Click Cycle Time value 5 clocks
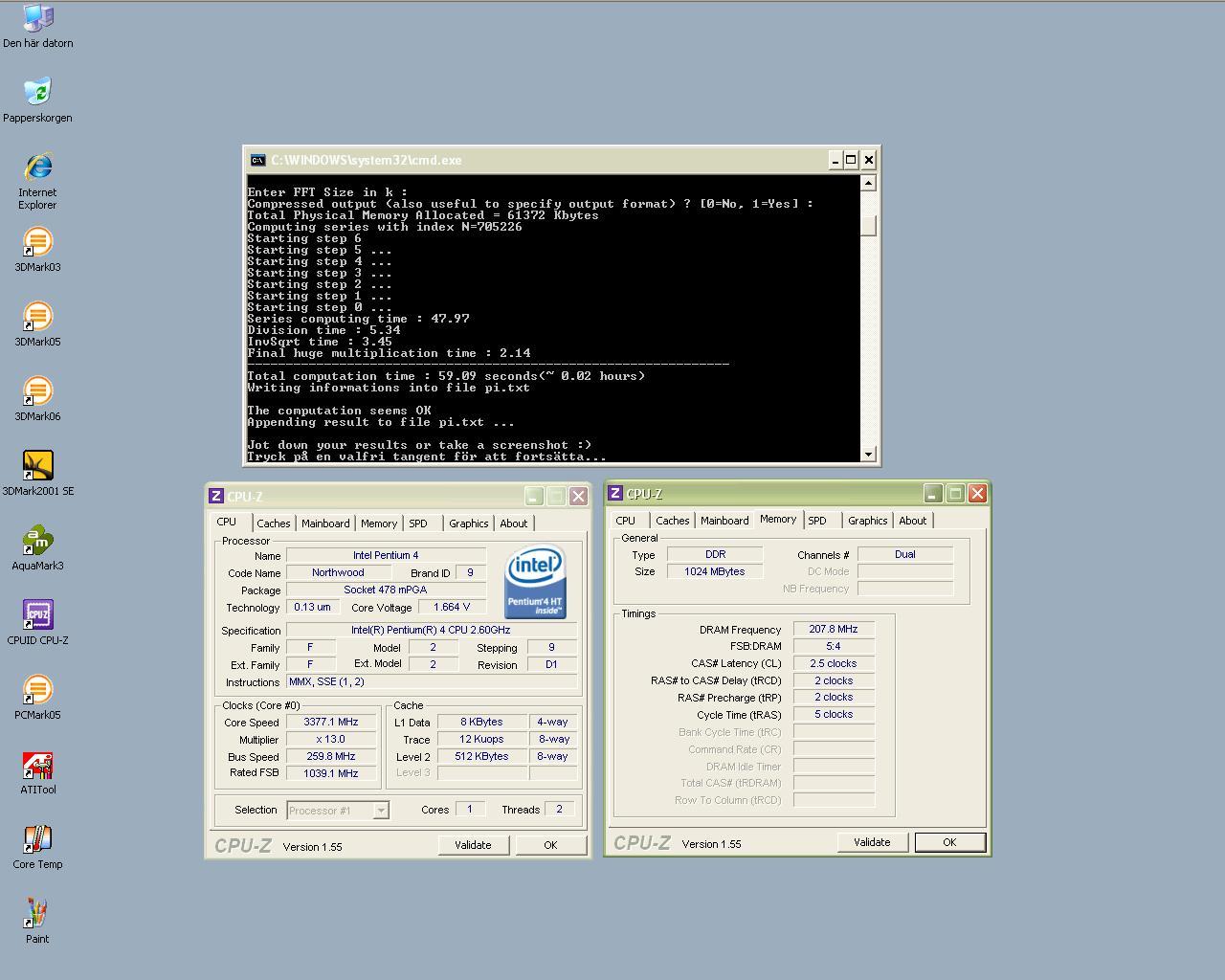The width and height of the screenshot is (1225, 980). point(834,715)
